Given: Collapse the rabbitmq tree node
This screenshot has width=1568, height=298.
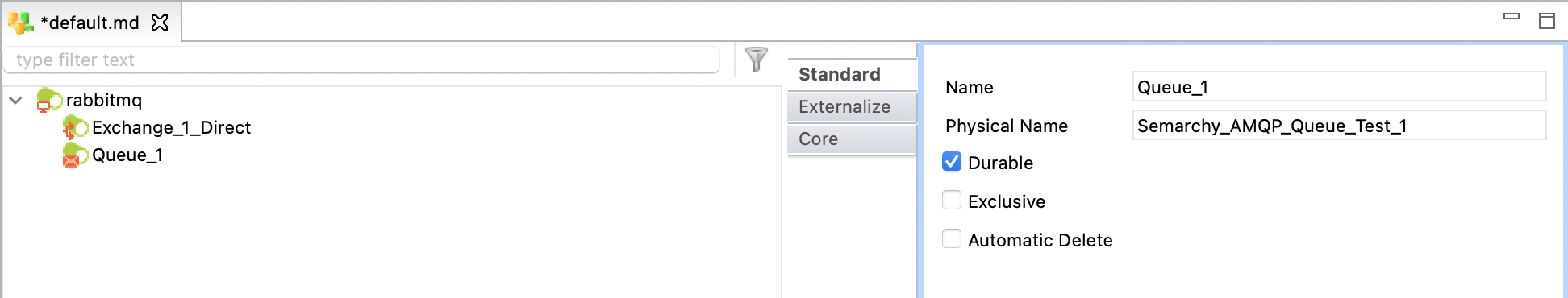Looking at the screenshot, I should point(15,100).
